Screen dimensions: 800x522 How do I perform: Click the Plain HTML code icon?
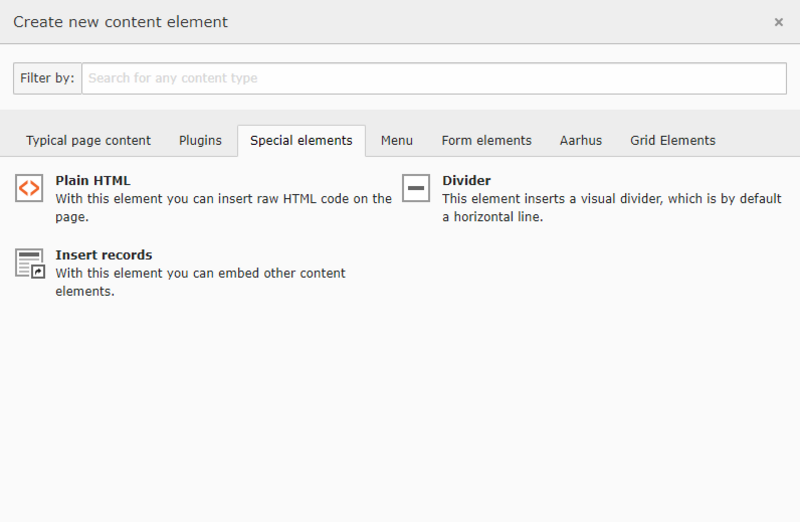(x=29, y=188)
